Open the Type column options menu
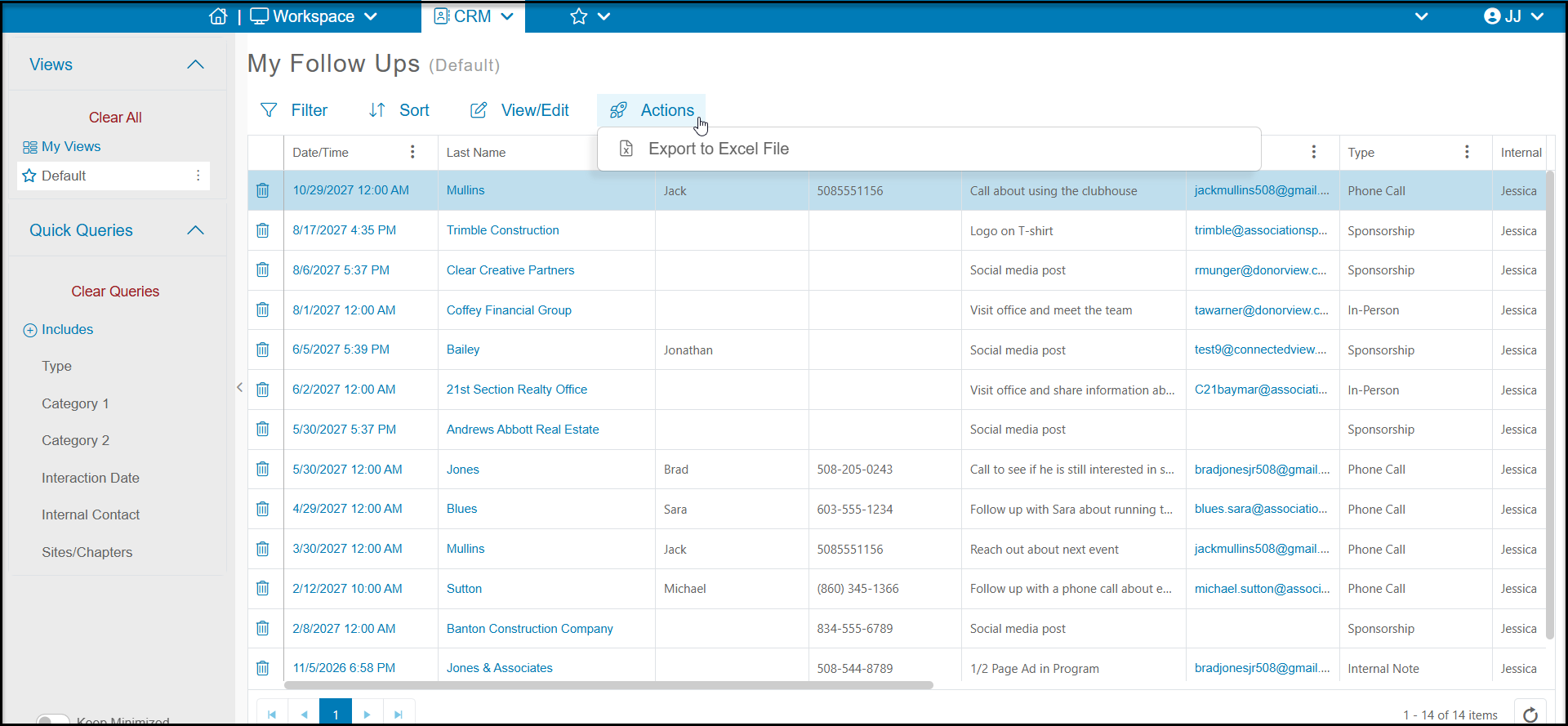Viewport: 1568px width, 726px height. (1467, 152)
